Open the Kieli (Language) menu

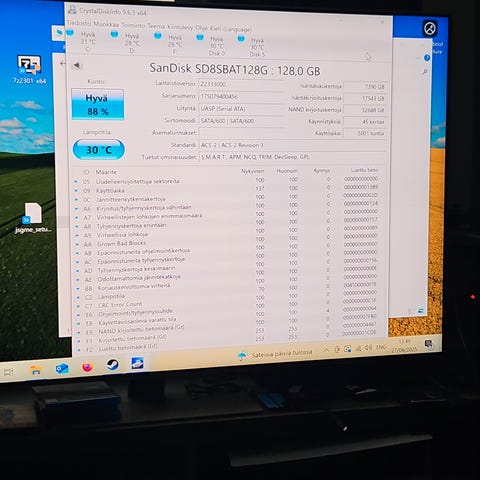(x=230, y=29)
